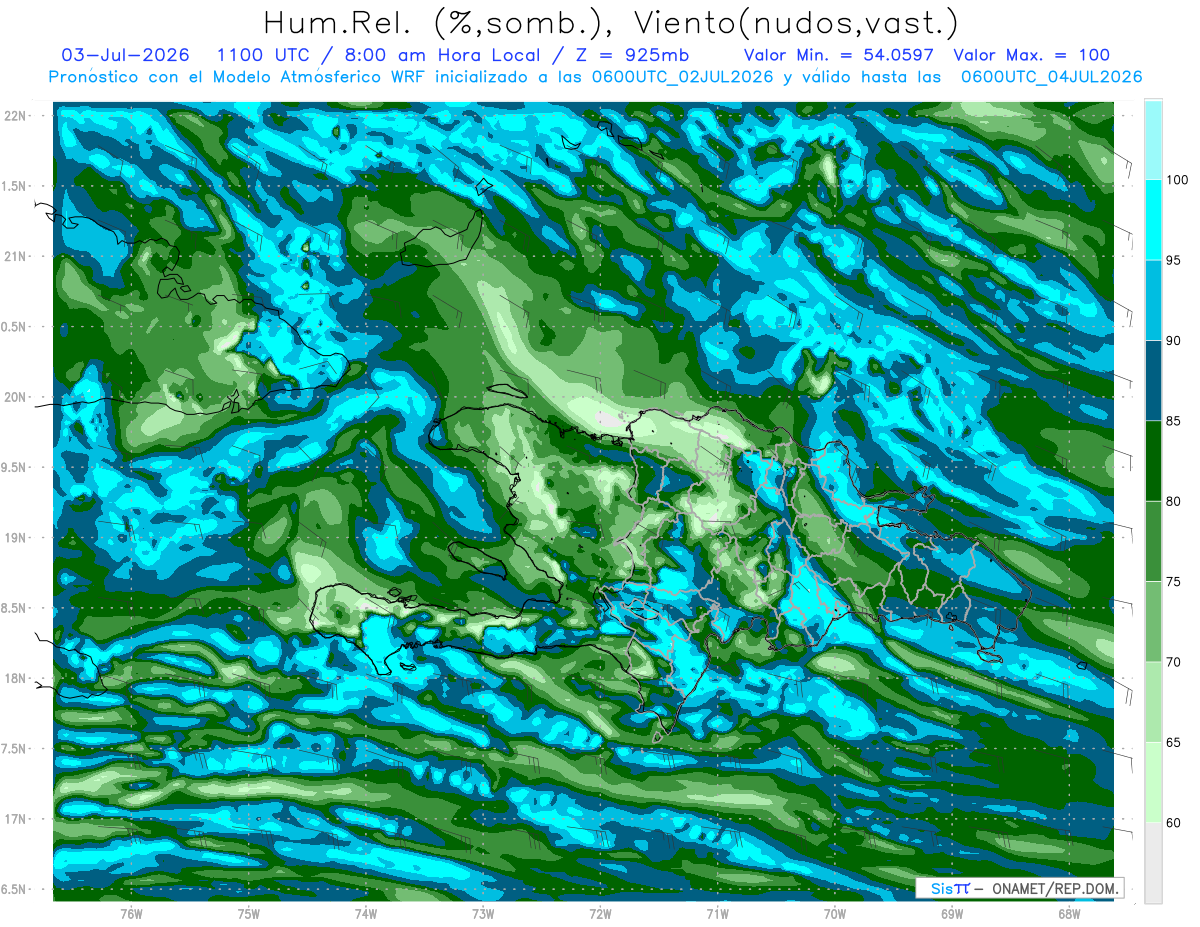Click the '76W' longitude label

click(x=131, y=913)
